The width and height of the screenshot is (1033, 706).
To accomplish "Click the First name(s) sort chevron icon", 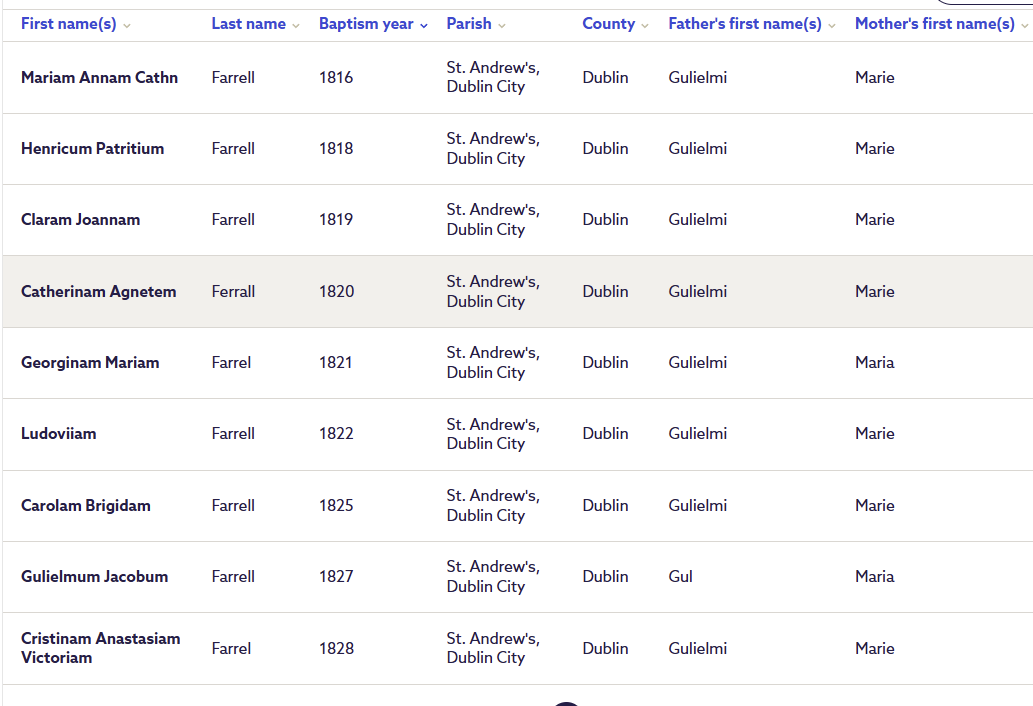I will tap(126, 26).
